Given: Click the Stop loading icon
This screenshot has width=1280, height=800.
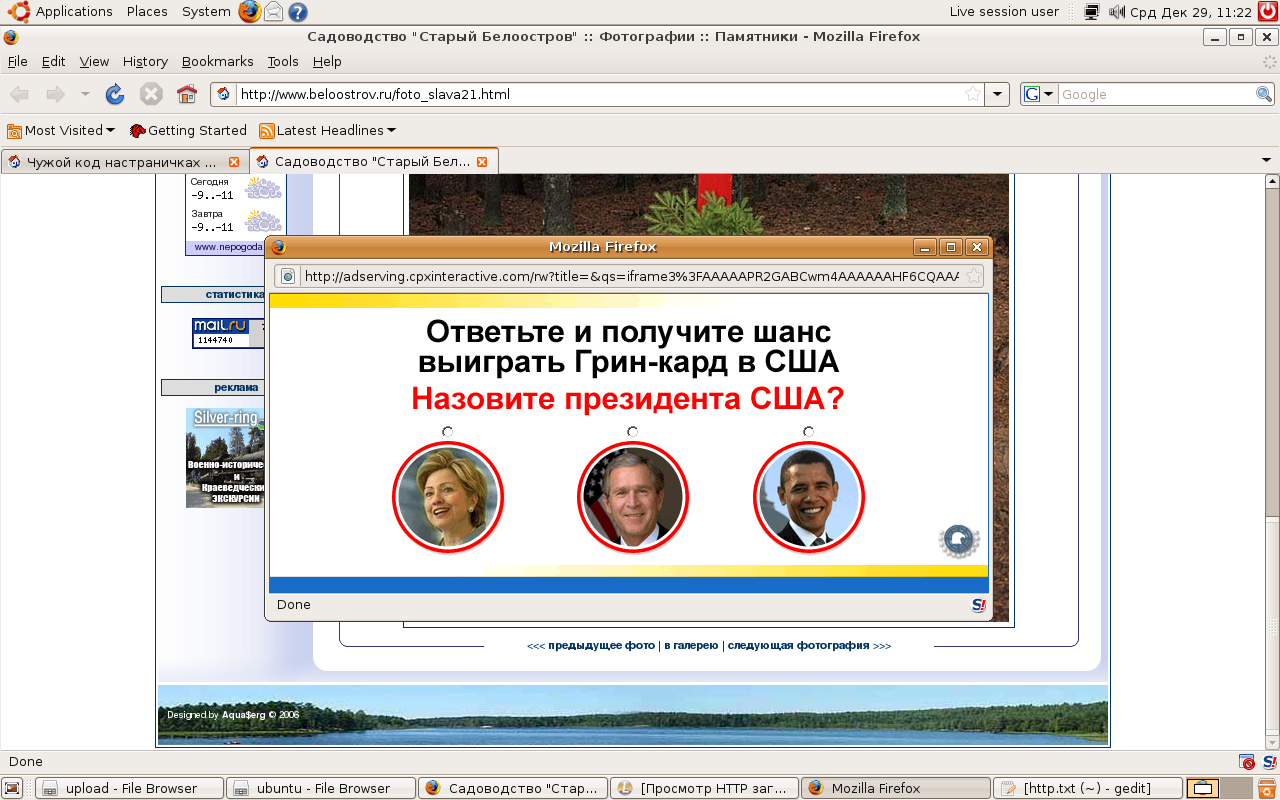Looking at the screenshot, I should [151, 94].
